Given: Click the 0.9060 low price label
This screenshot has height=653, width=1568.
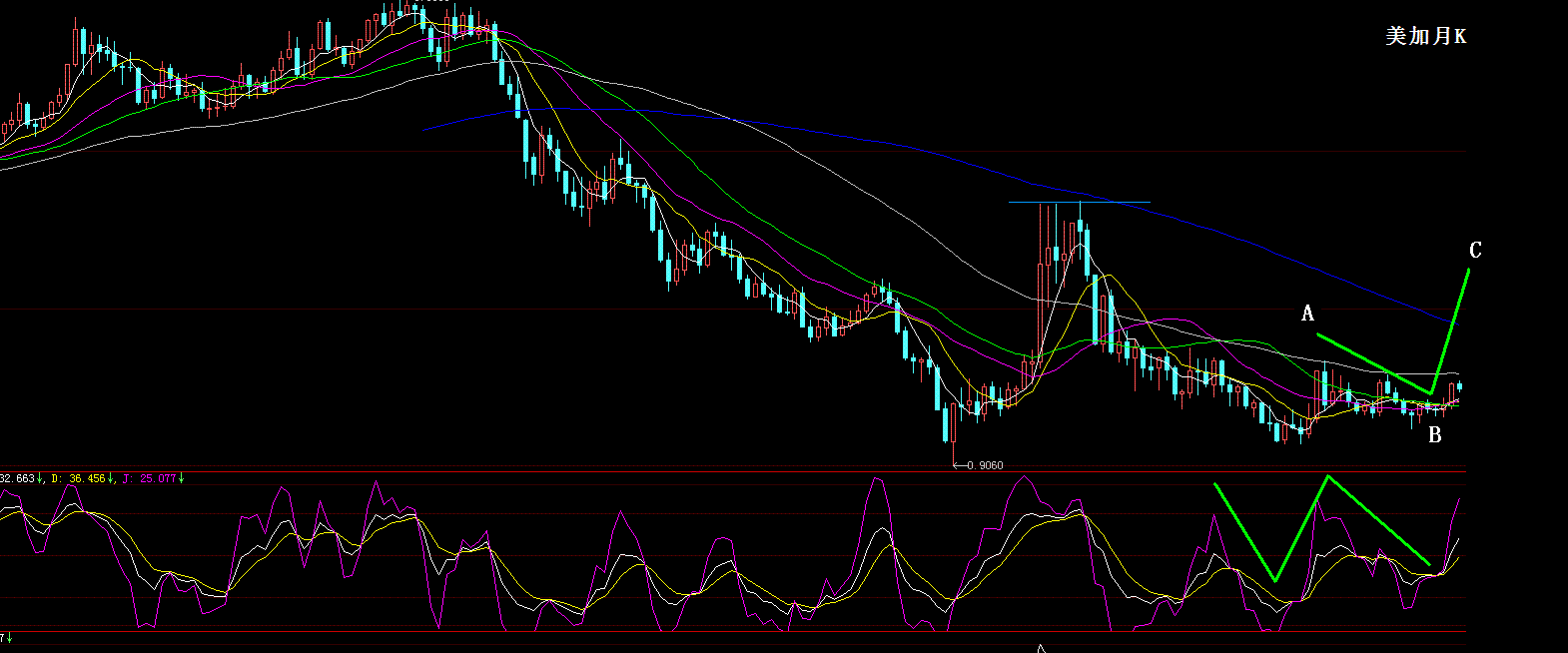Looking at the screenshot, I should point(985,465).
